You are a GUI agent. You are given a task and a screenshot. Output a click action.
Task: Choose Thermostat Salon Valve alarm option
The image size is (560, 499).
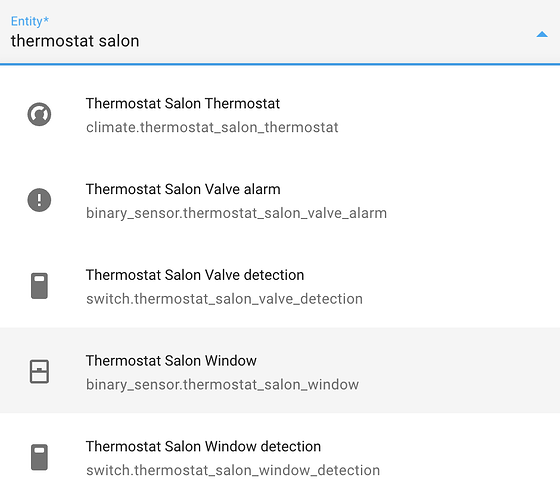pyautogui.click(x=280, y=200)
